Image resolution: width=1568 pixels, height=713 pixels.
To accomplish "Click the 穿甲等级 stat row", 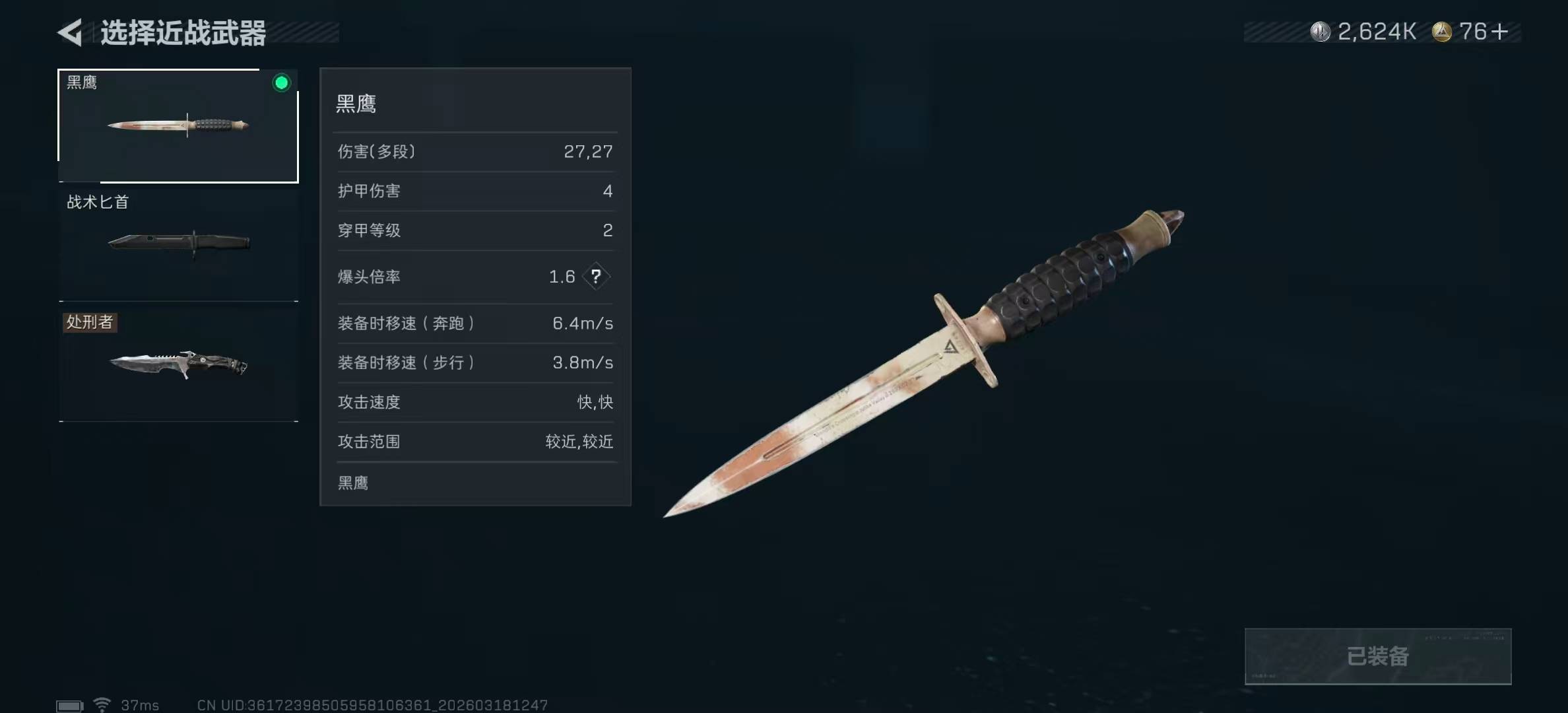I will [x=475, y=230].
